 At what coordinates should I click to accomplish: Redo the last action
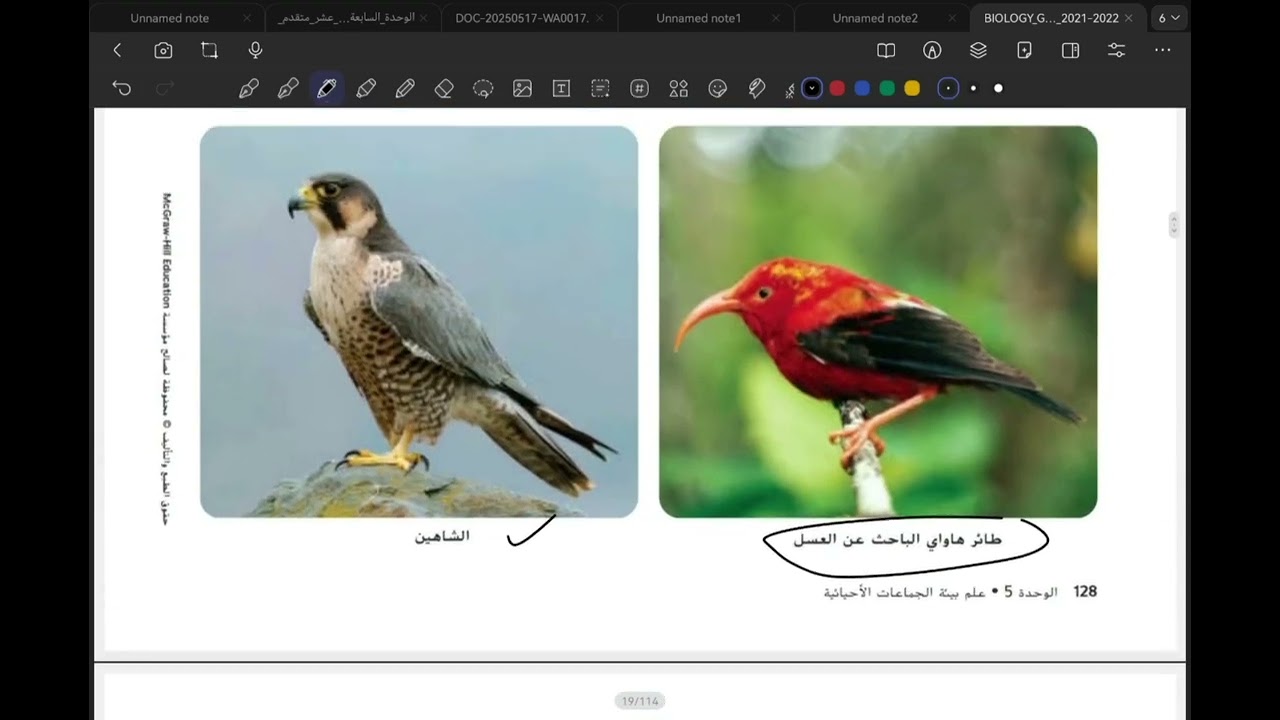click(x=165, y=88)
